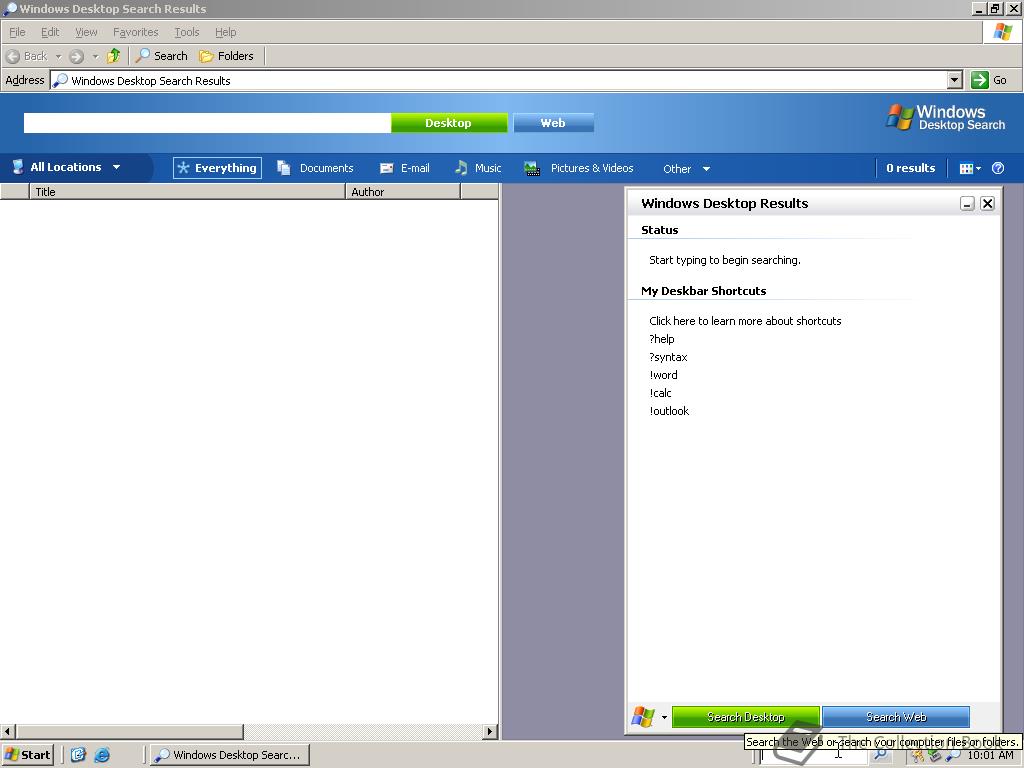Viewport: 1024px width, 768px height.
Task: Click the 0 results count label
Action: point(910,168)
